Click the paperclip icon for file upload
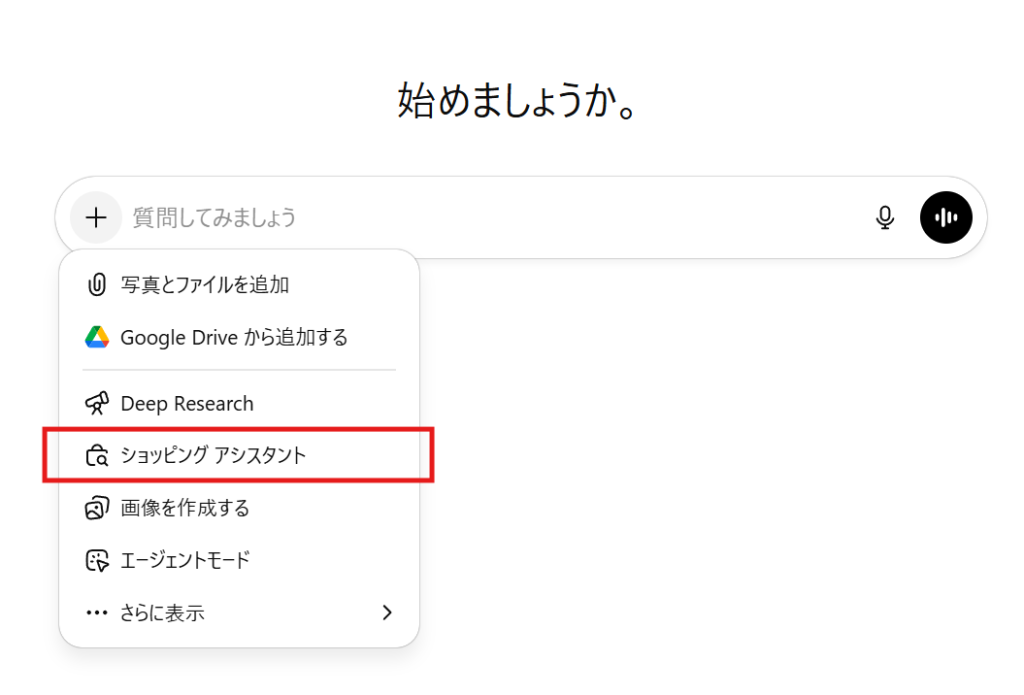Screen dimensions: 1024x695 97,285
